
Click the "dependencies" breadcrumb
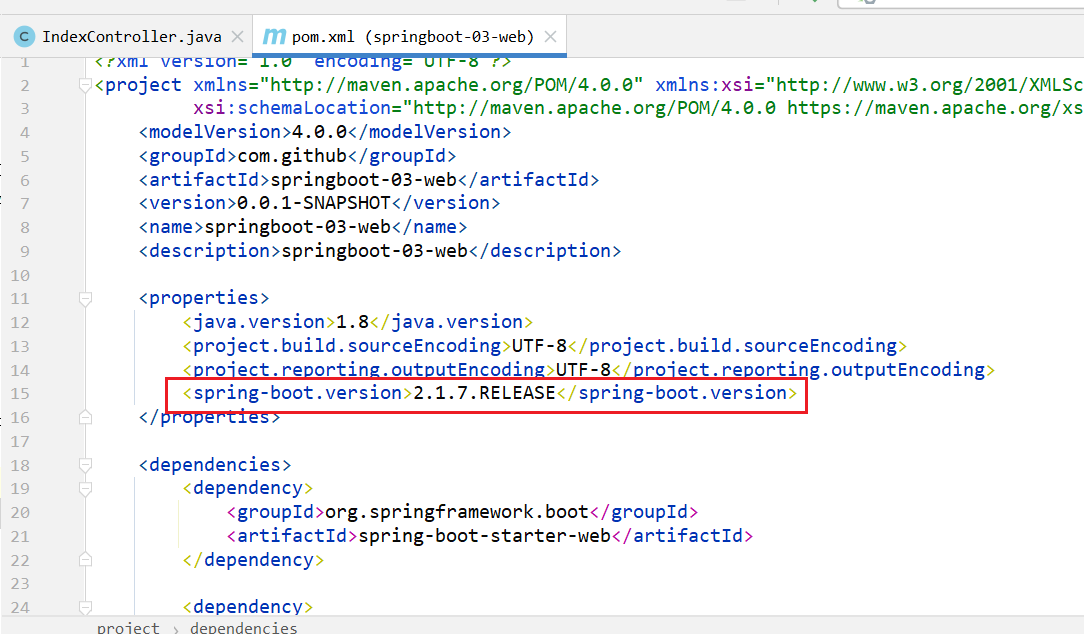tap(243, 627)
